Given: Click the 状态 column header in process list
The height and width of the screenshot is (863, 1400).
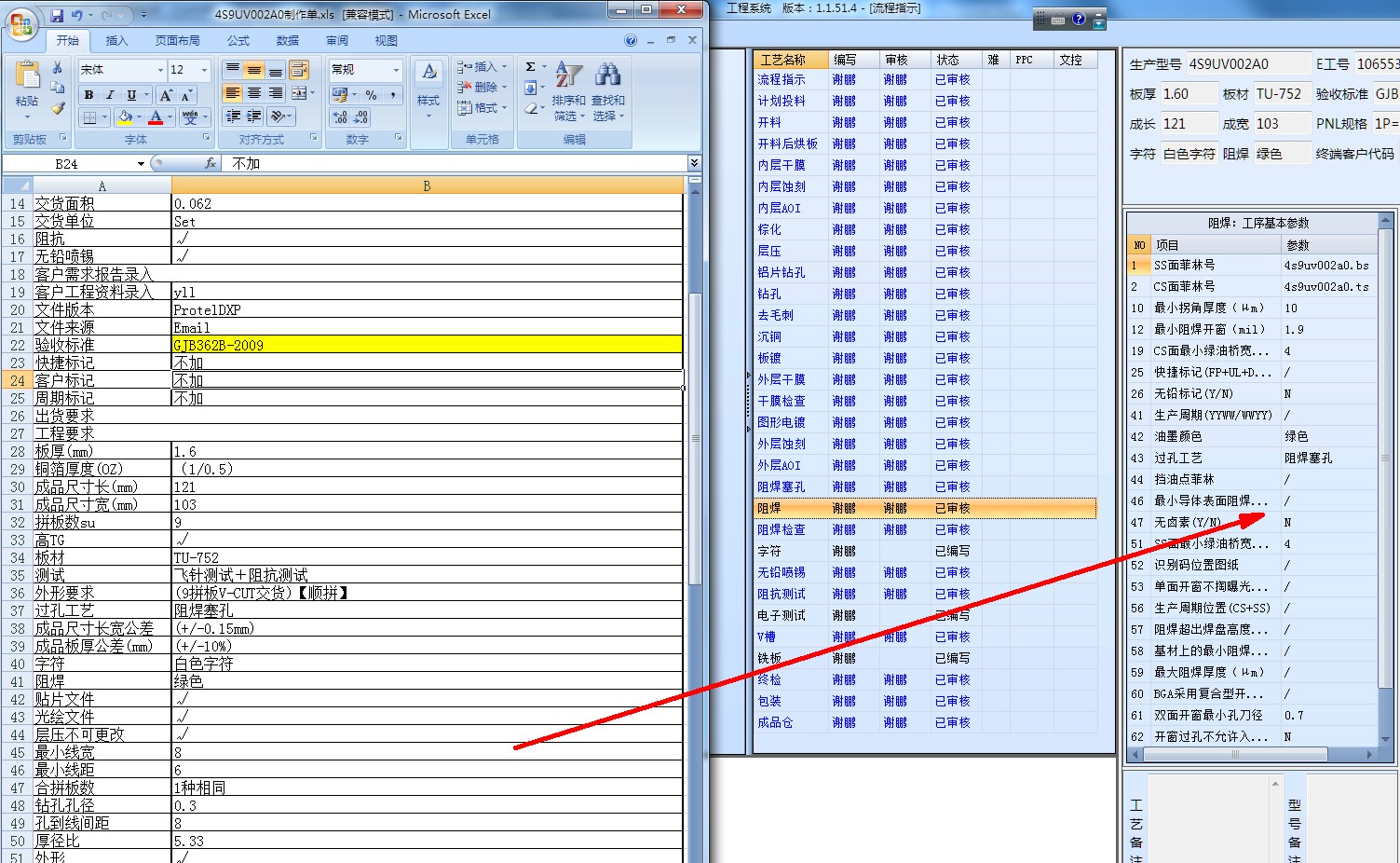Looking at the screenshot, I should [x=956, y=60].
